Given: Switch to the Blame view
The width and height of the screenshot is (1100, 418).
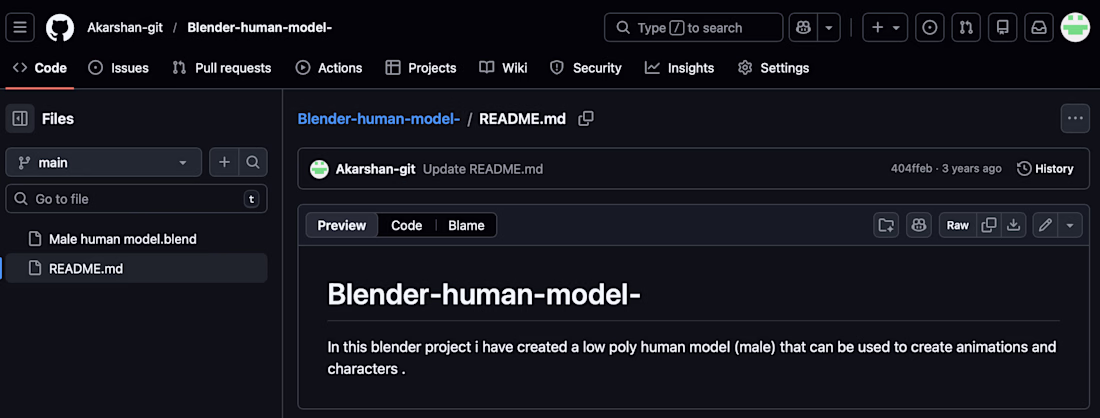Looking at the screenshot, I should click(x=467, y=225).
